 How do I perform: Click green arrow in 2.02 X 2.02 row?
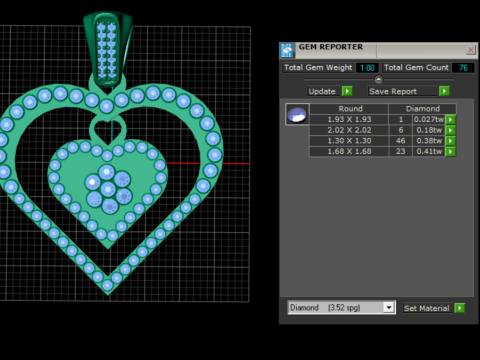[451, 130]
